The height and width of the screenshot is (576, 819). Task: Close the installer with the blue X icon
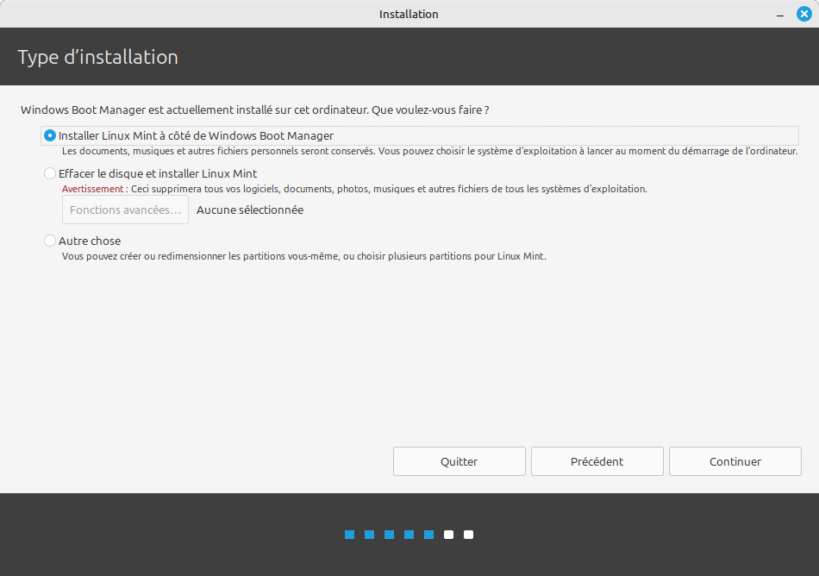[x=803, y=14]
